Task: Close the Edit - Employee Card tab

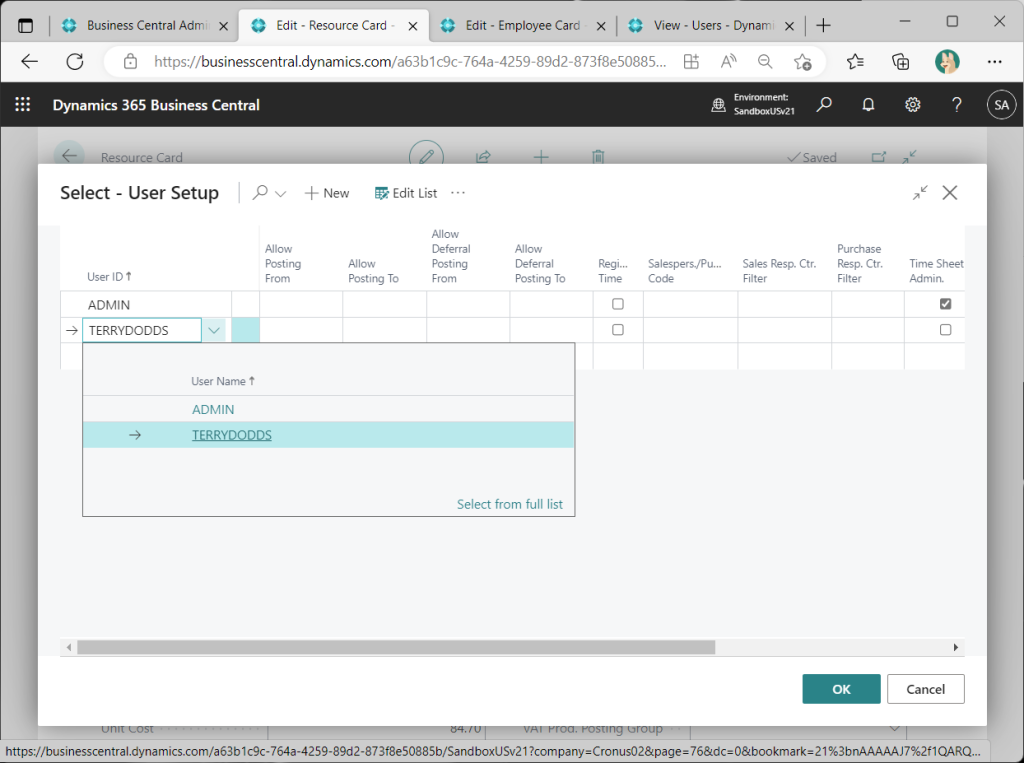Action: 601,26
